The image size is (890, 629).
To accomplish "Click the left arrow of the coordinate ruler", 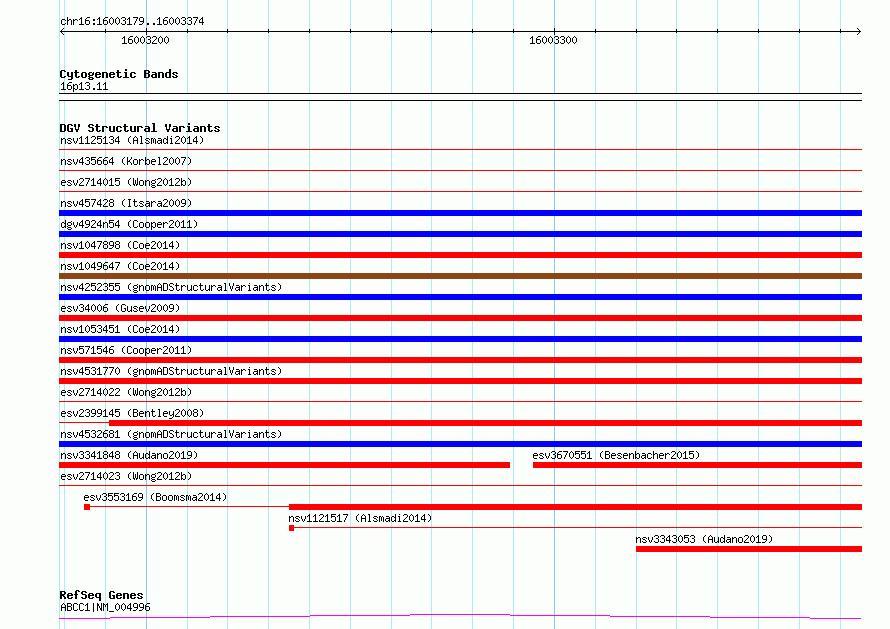I will [x=62, y=31].
